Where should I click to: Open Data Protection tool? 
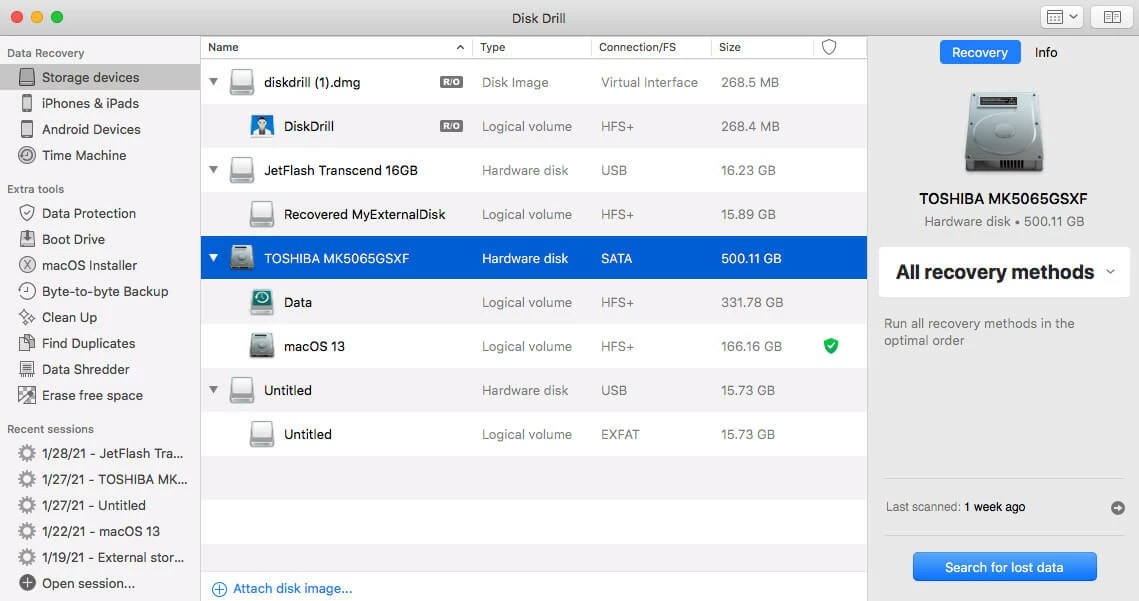point(89,214)
